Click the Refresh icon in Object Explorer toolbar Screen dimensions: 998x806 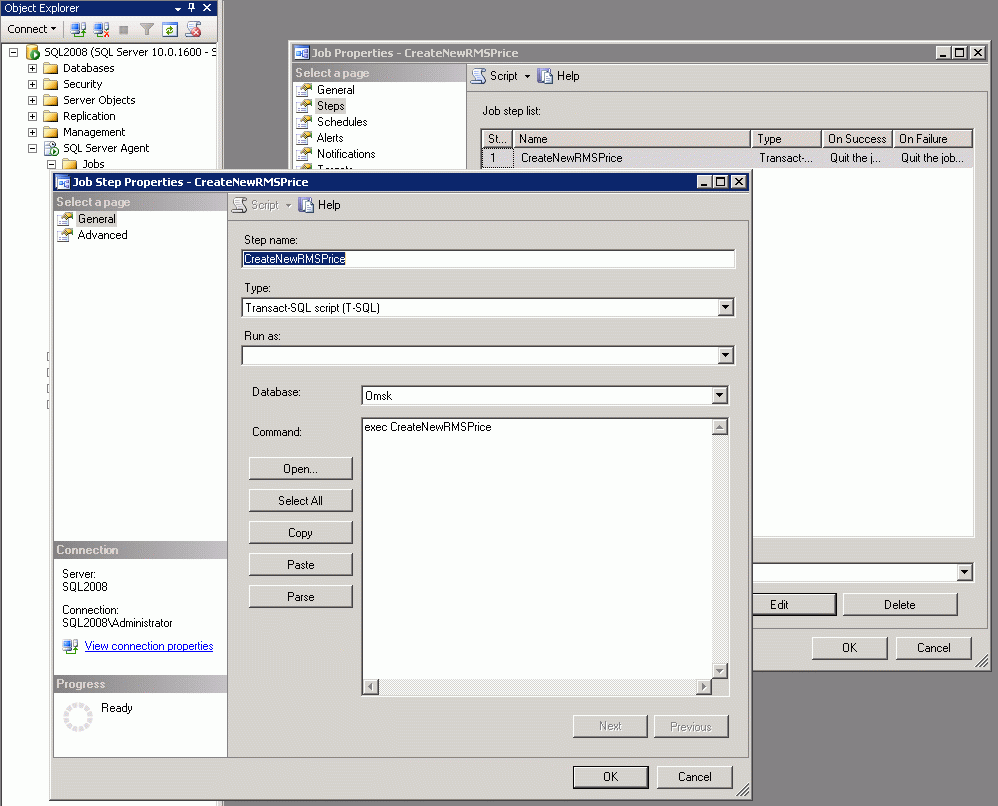(169, 29)
